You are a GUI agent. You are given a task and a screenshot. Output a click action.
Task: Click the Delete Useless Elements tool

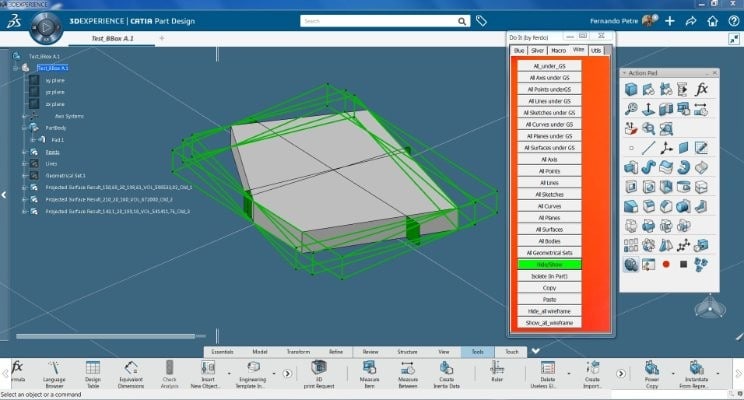click(x=548, y=373)
